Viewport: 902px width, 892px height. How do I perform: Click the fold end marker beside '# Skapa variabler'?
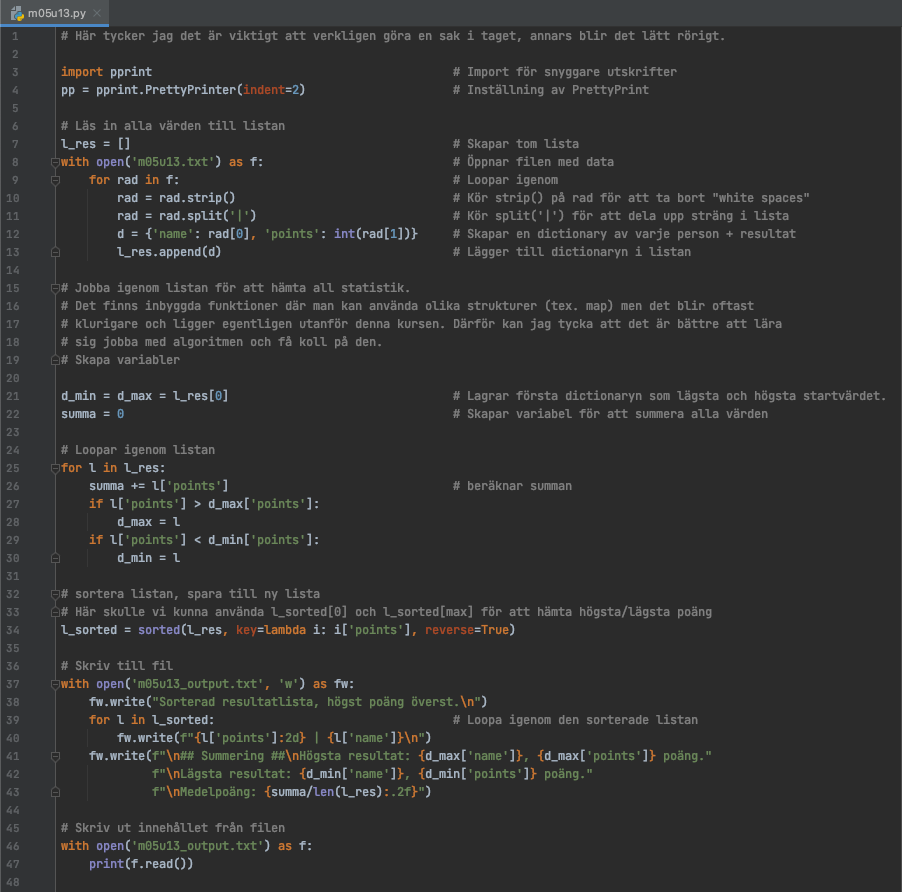click(54, 360)
